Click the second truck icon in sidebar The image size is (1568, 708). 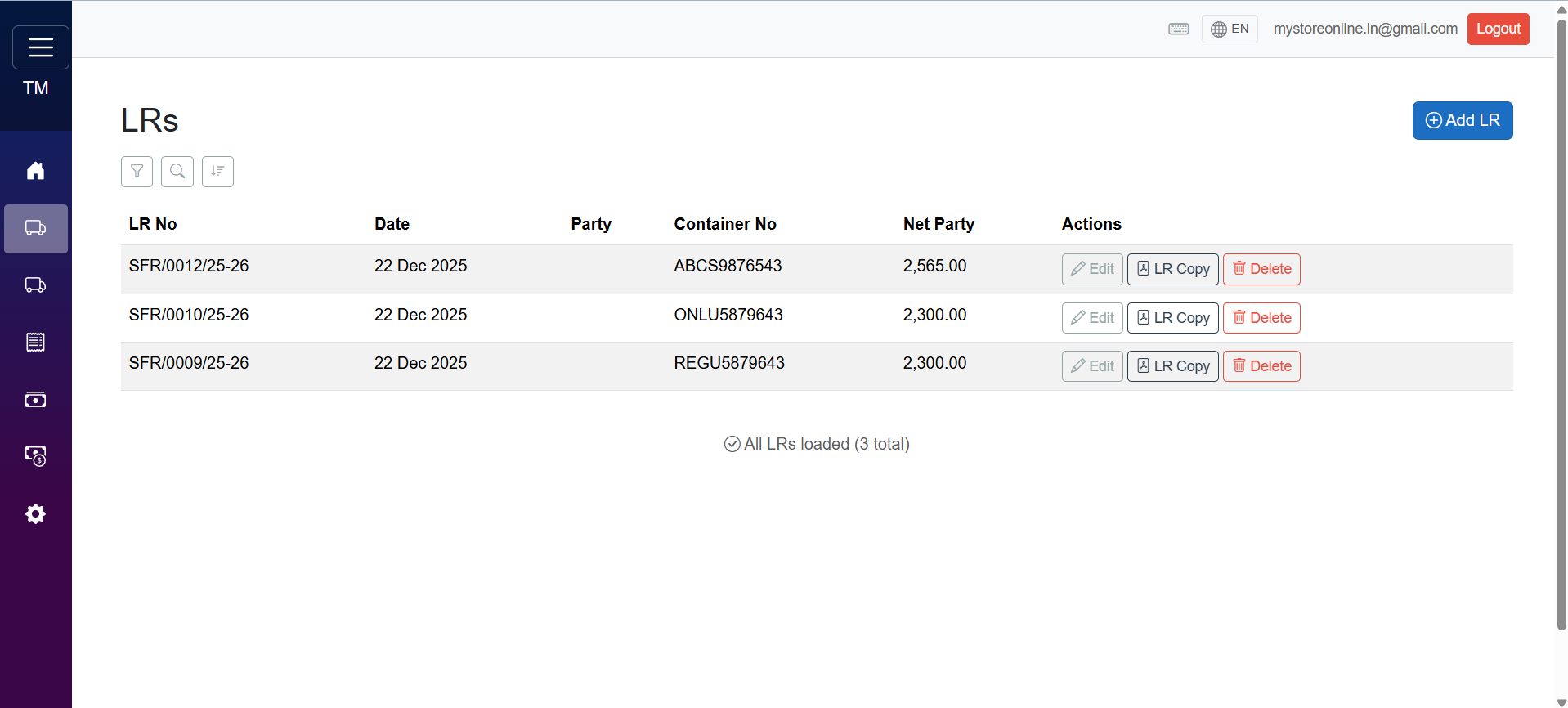click(x=35, y=285)
